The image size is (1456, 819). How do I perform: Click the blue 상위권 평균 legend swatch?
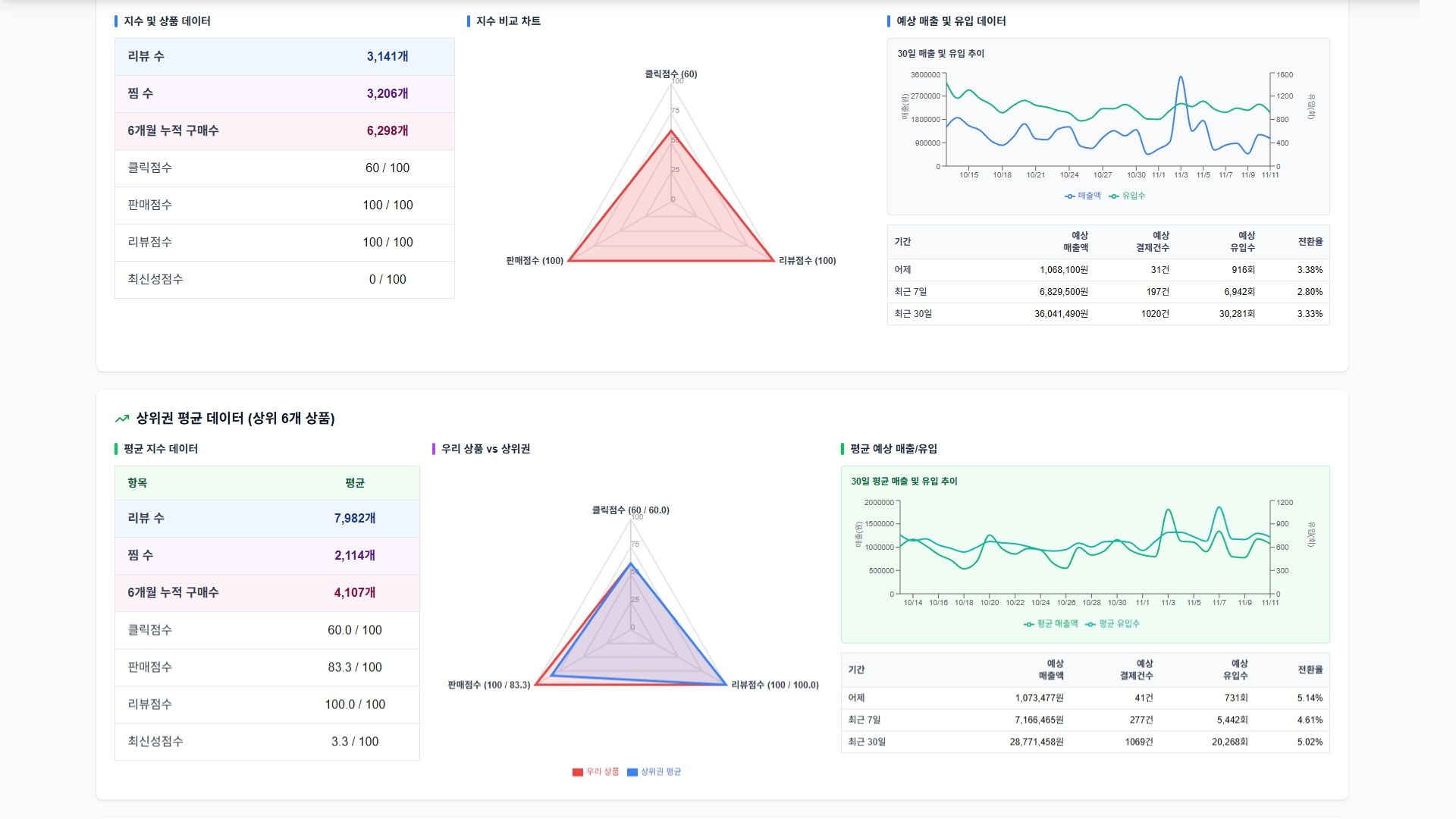click(x=632, y=772)
